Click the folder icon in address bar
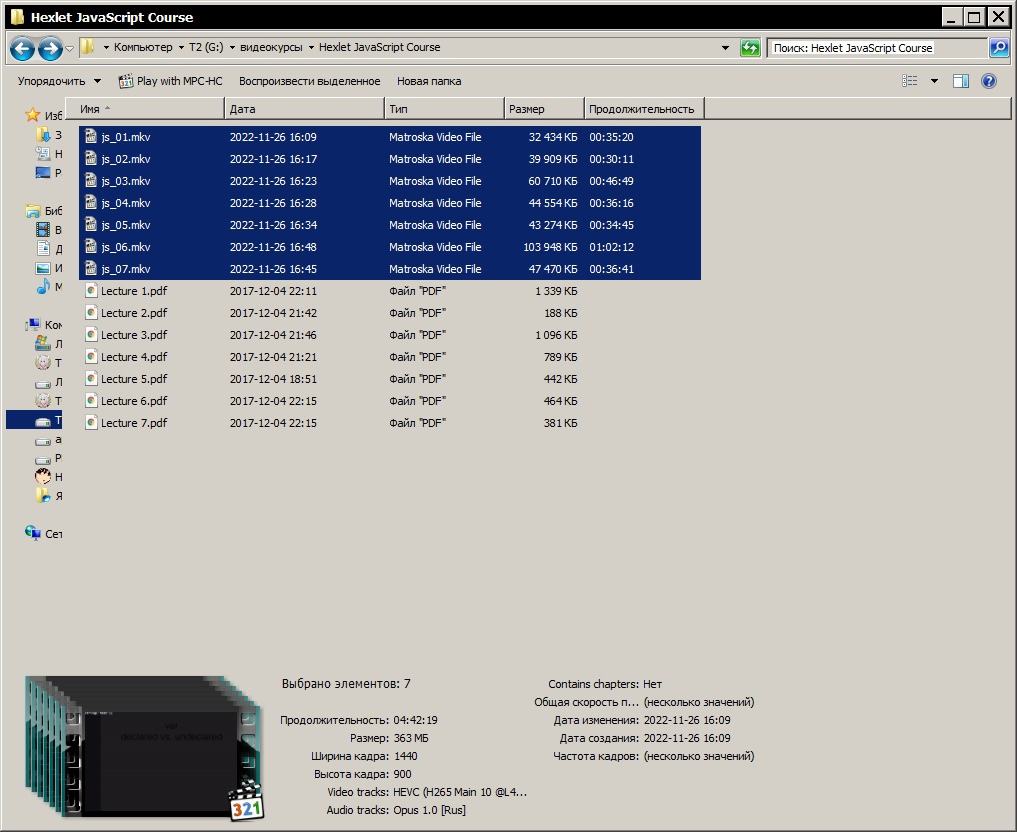1017x832 pixels. [87, 47]
